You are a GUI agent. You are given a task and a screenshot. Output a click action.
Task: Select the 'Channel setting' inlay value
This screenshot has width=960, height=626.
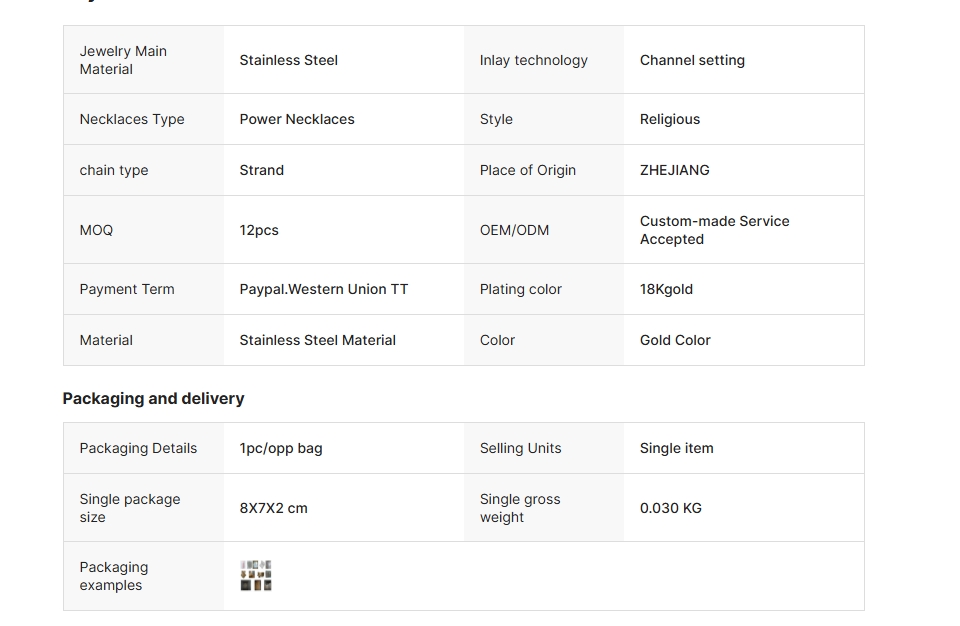(x=692, y=60)
